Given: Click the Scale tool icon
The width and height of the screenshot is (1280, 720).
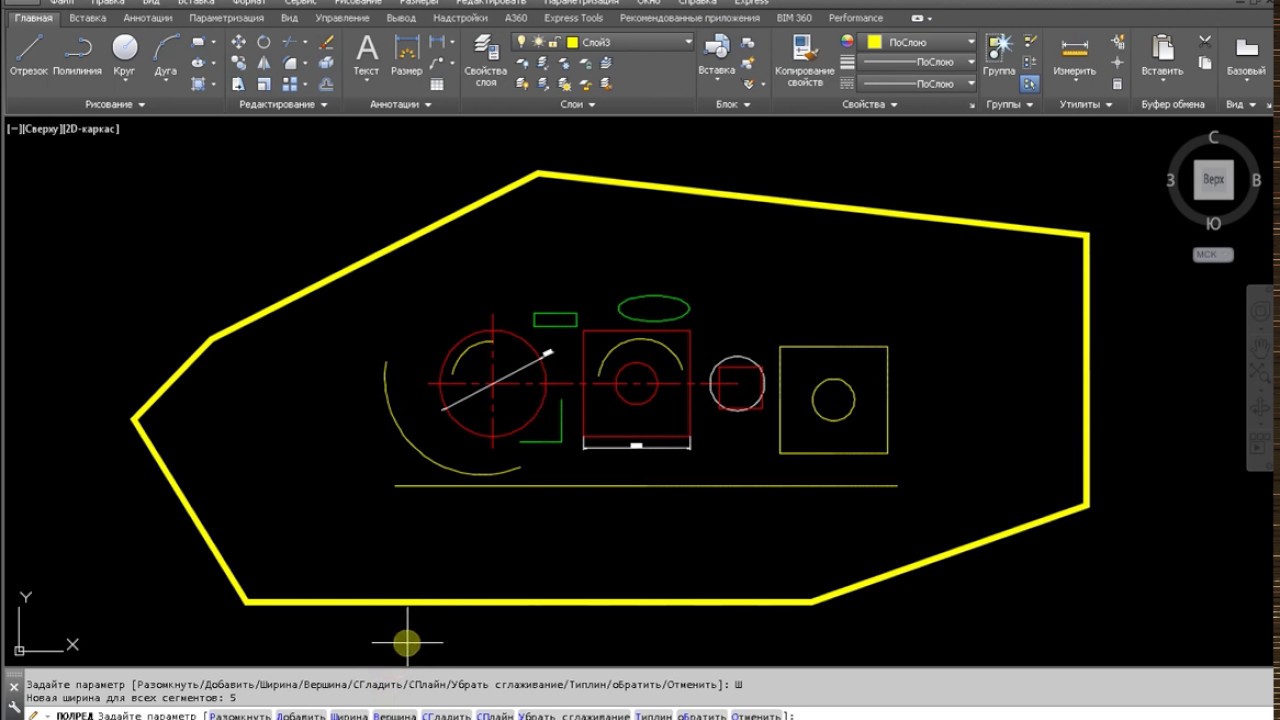Looking at the screenshot, I should coord(264,84).
